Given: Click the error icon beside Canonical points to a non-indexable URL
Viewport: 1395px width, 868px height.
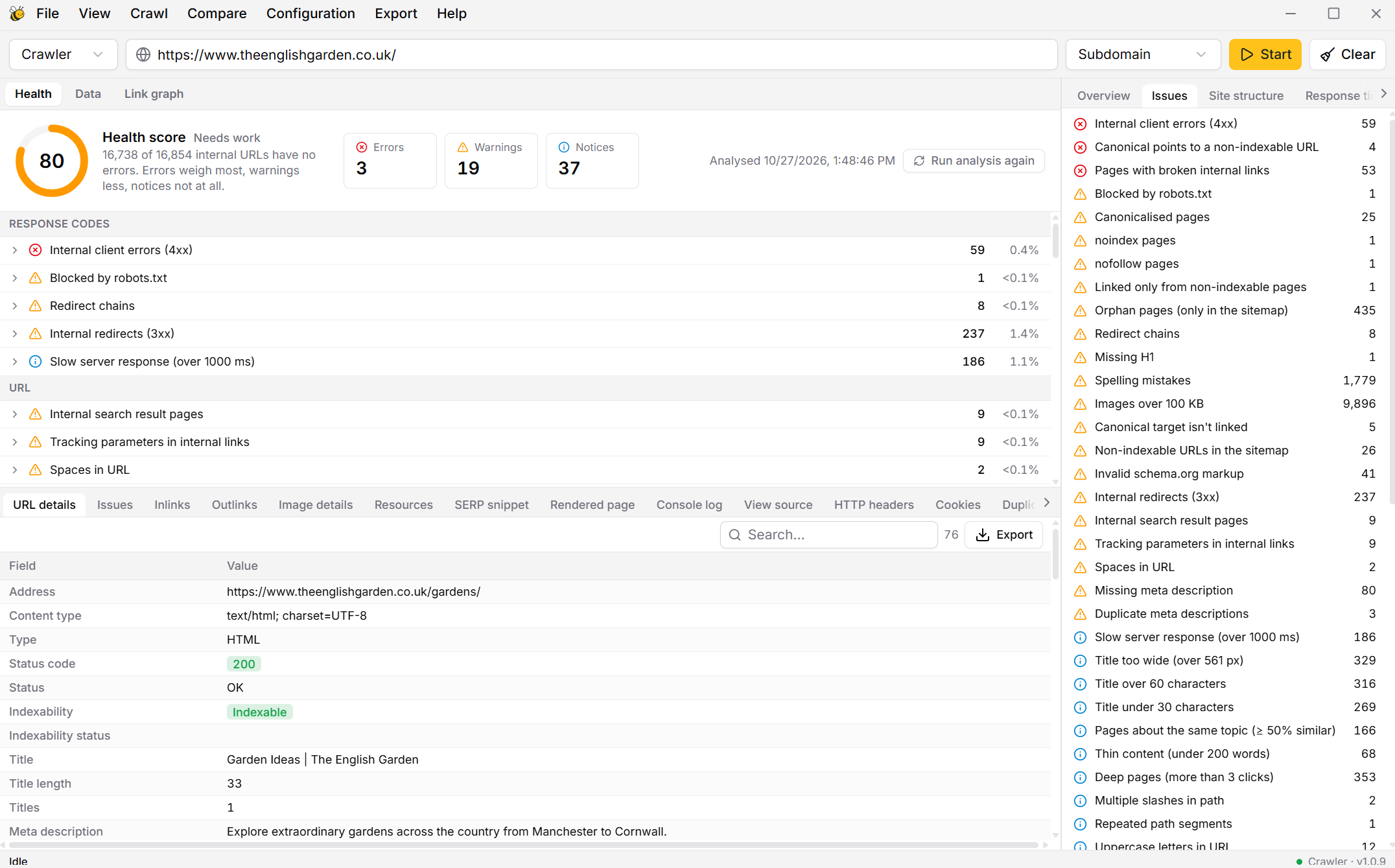Looking at the screenshot, I should pos(1080,147).
